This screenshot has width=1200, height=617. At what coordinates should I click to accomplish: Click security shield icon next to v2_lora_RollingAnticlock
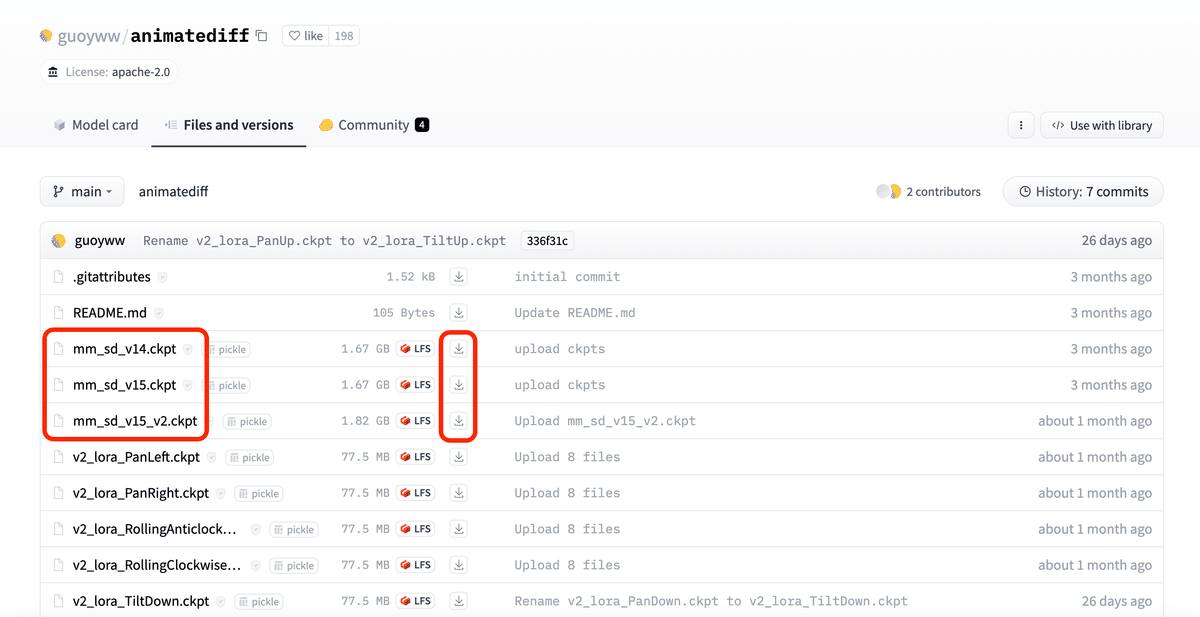point(255,529)
